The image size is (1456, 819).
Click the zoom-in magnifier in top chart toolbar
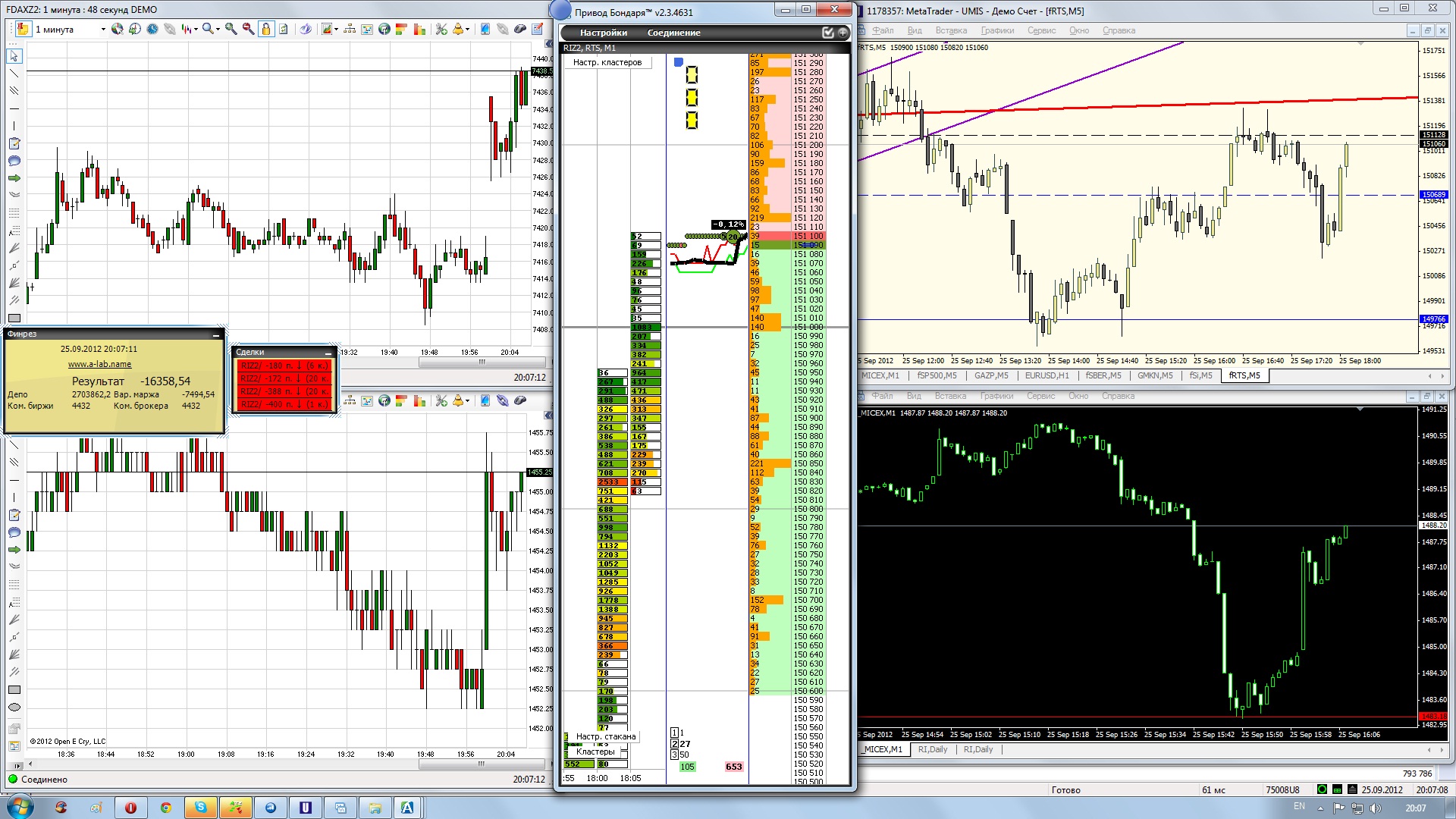click(x=231, y=29)
